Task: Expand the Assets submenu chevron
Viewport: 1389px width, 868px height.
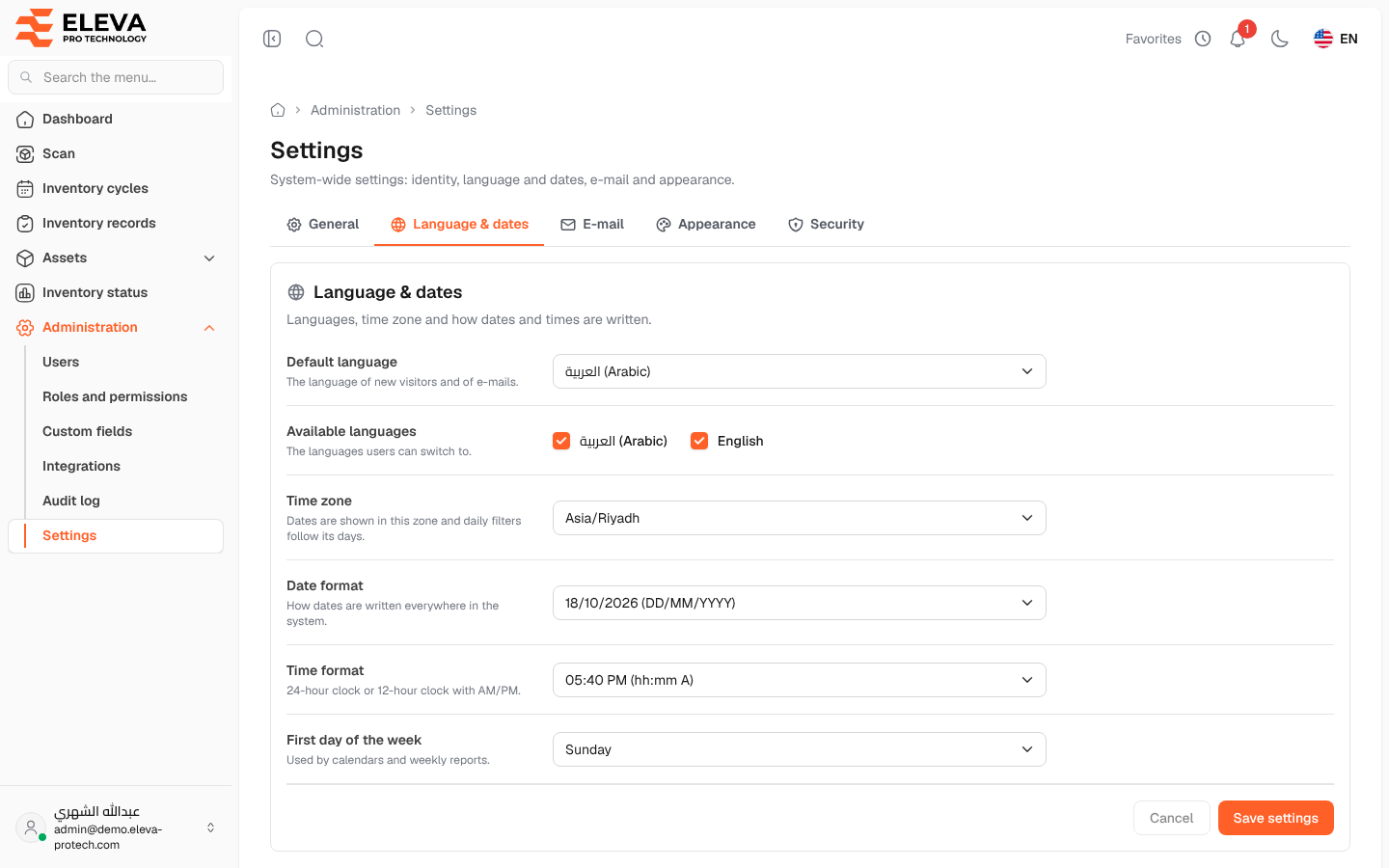Action: tap(209, 258)
